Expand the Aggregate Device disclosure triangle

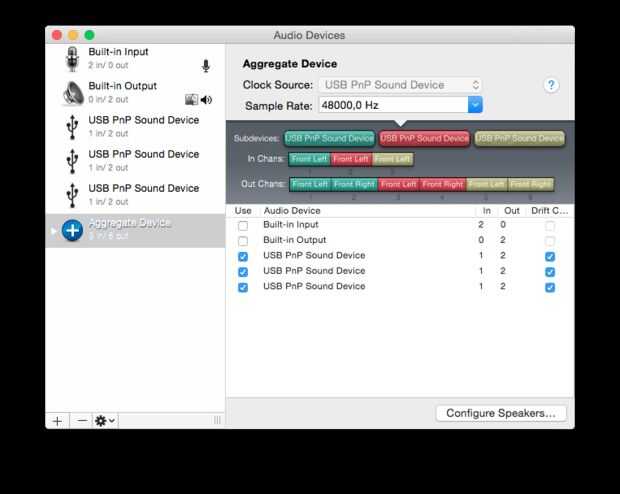click(53, 230)
